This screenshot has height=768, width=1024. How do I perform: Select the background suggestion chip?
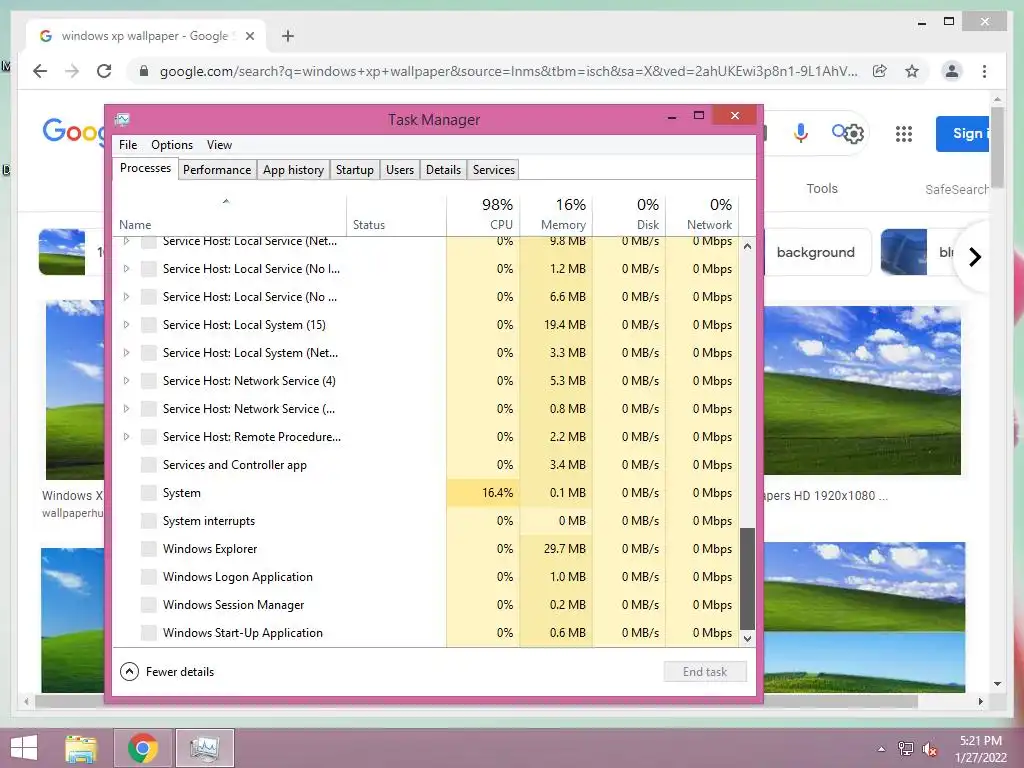(x=816, y=252)
